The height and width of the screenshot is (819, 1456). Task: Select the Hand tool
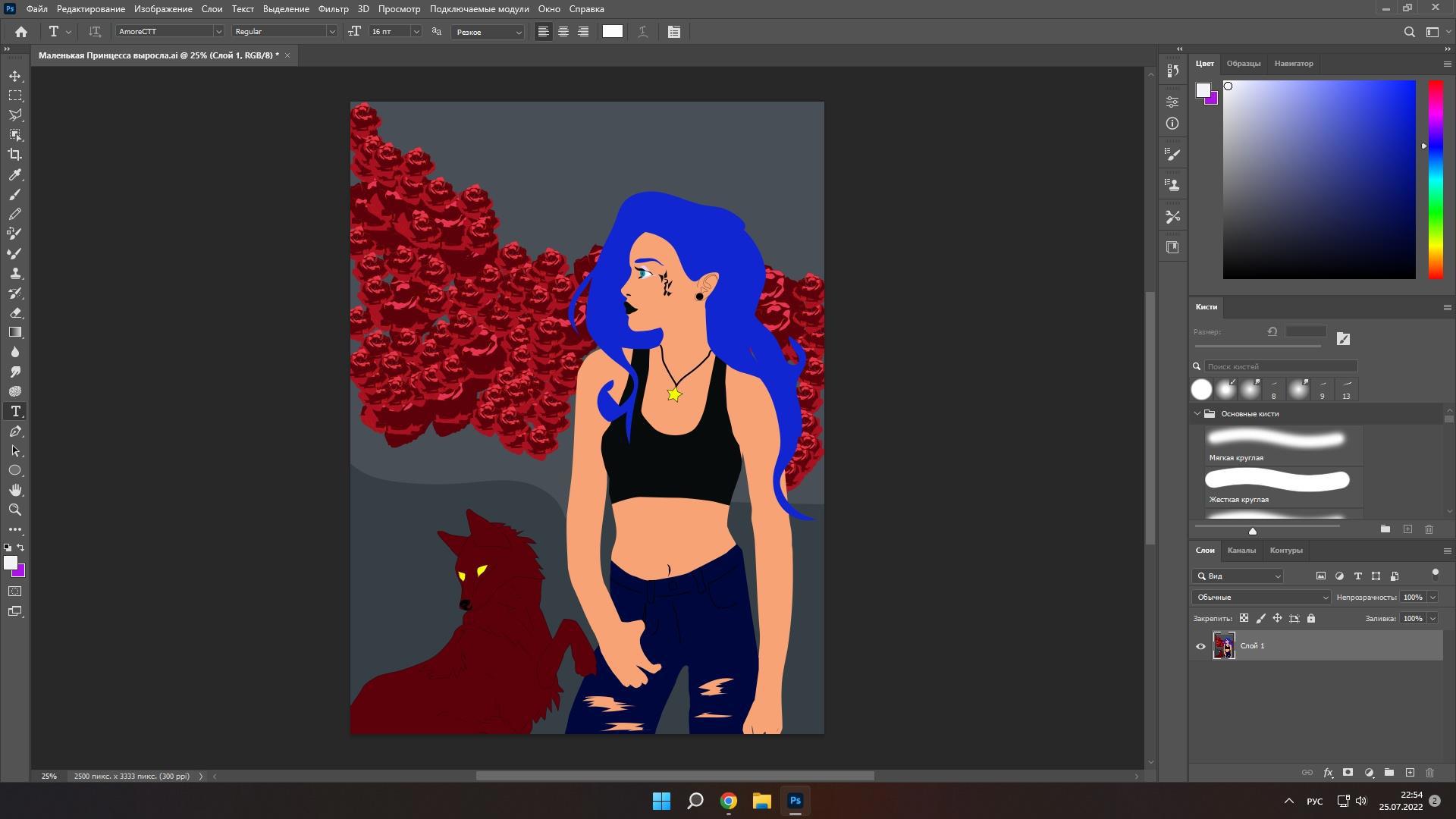15,490
